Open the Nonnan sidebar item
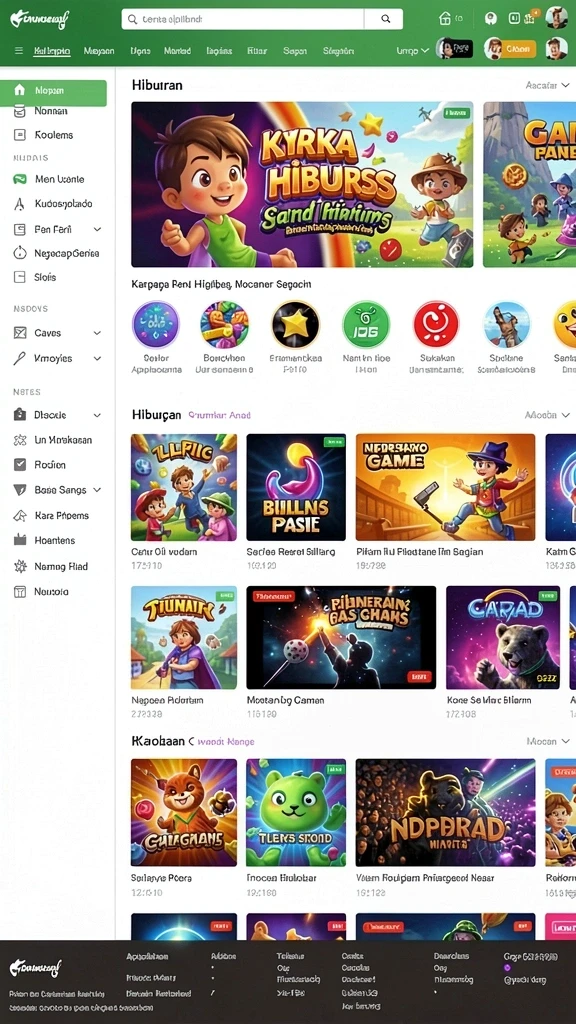 (50, 111)
